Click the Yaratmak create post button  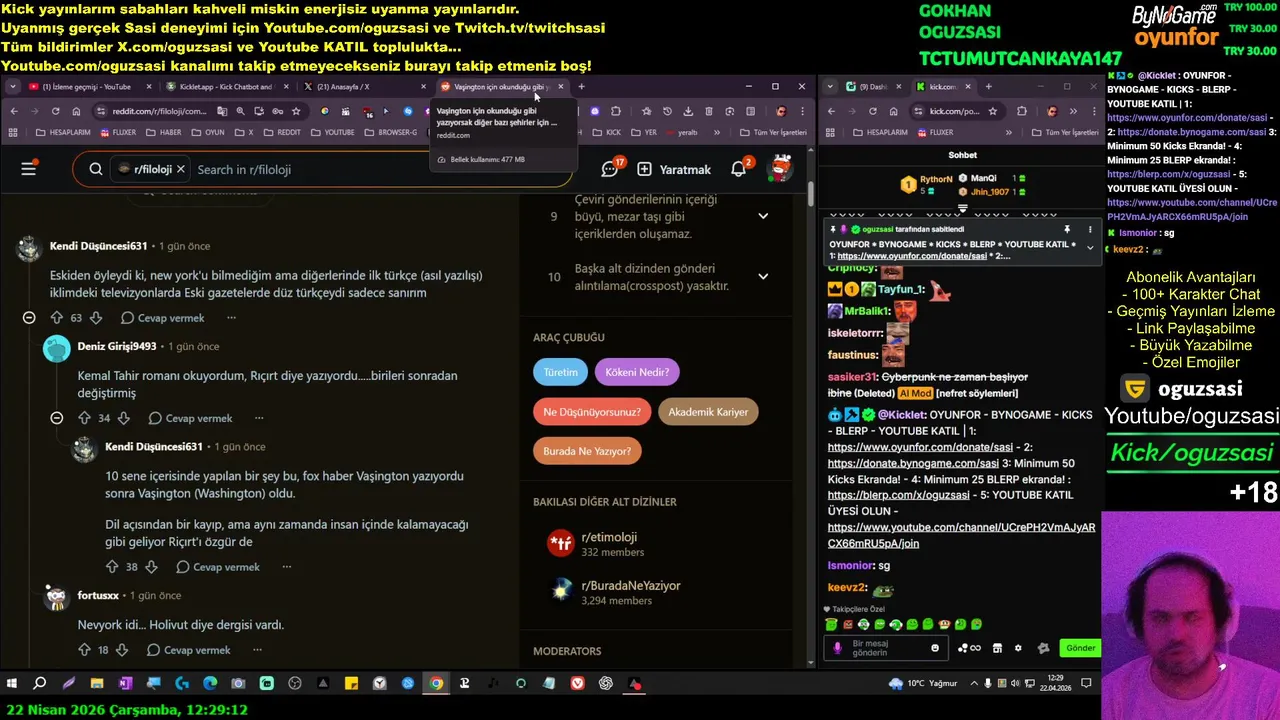pyautogui.click(x=674, y=169)
